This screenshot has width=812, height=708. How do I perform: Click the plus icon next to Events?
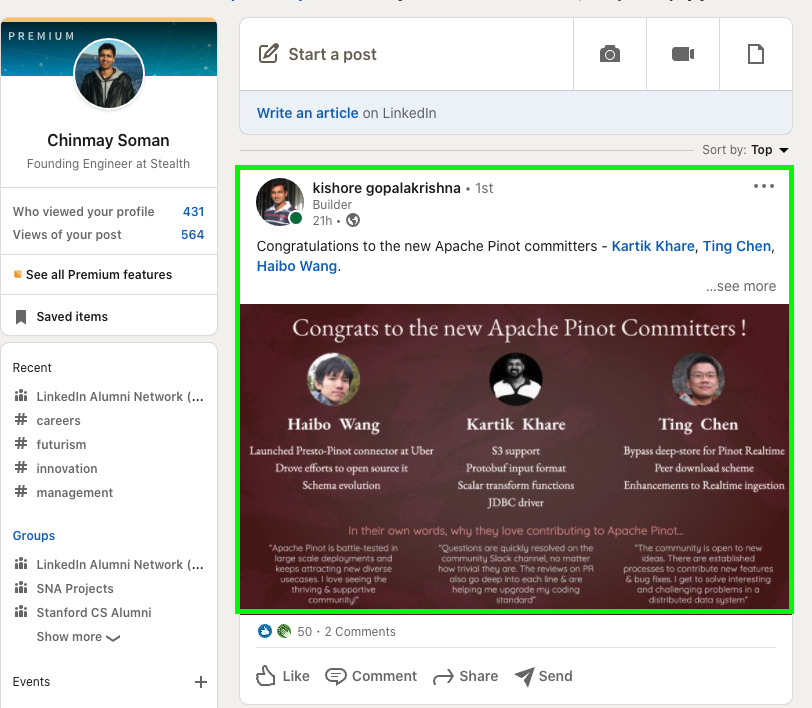pos(201,682)
